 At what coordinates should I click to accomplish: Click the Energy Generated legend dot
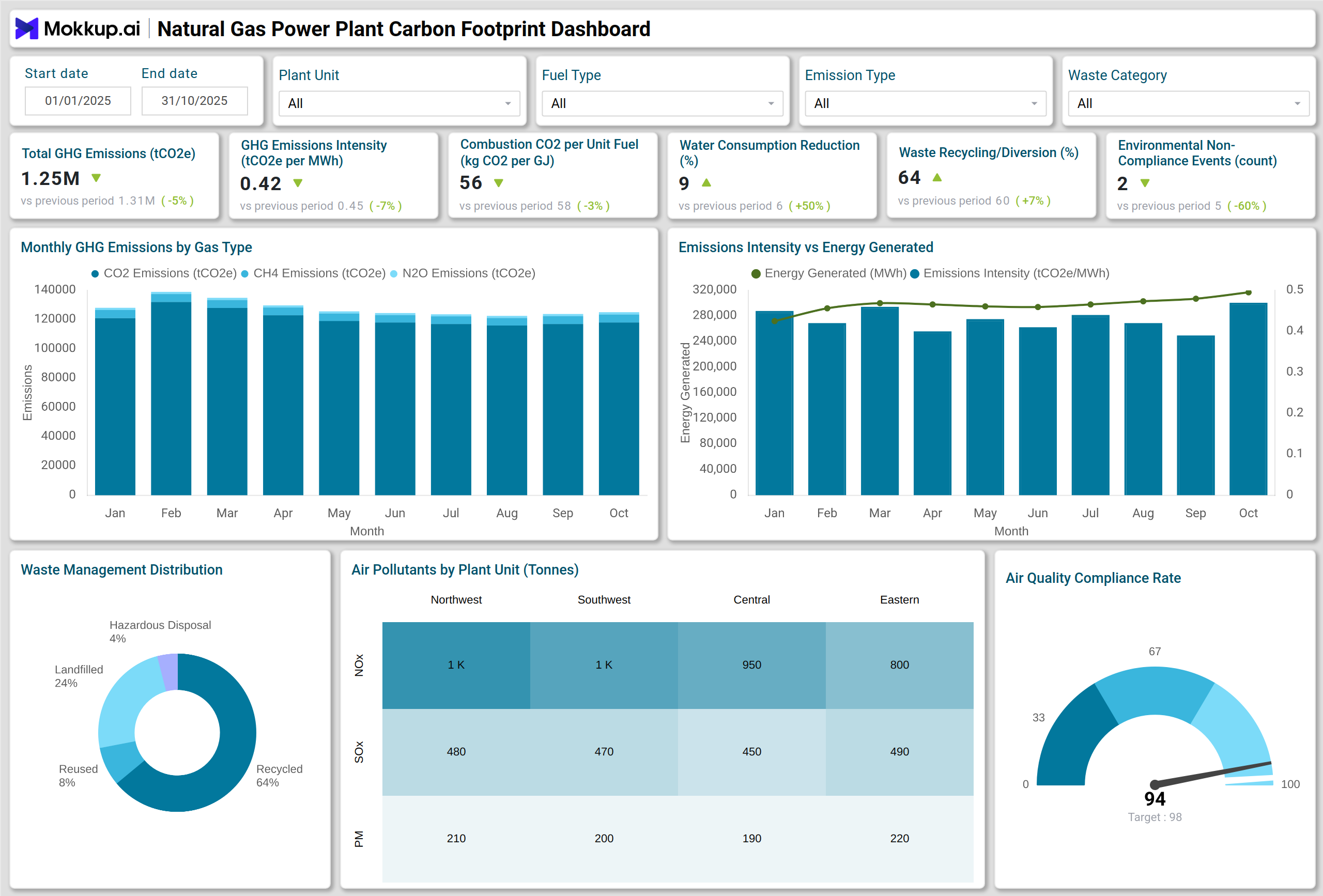pos(756,274)
